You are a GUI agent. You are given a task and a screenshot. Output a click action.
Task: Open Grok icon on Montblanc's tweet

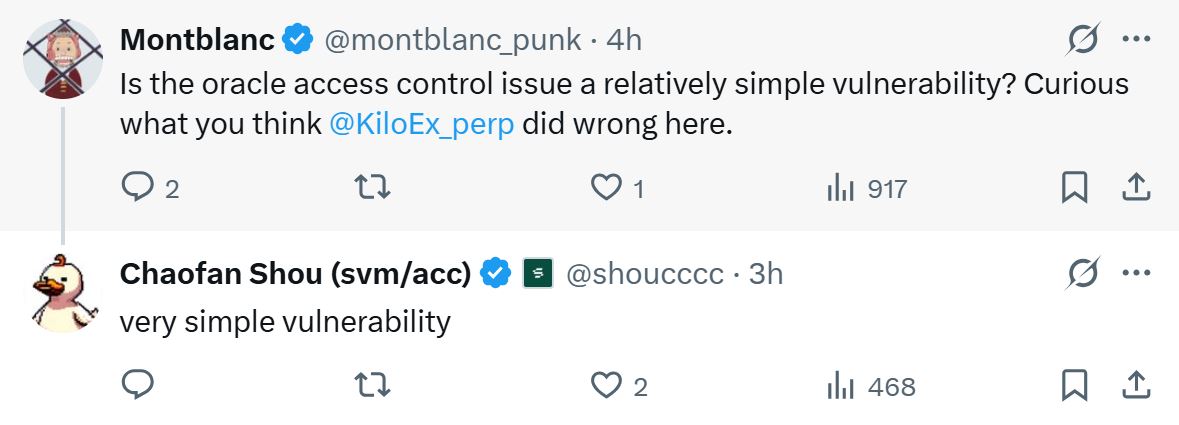(1082, 40)
